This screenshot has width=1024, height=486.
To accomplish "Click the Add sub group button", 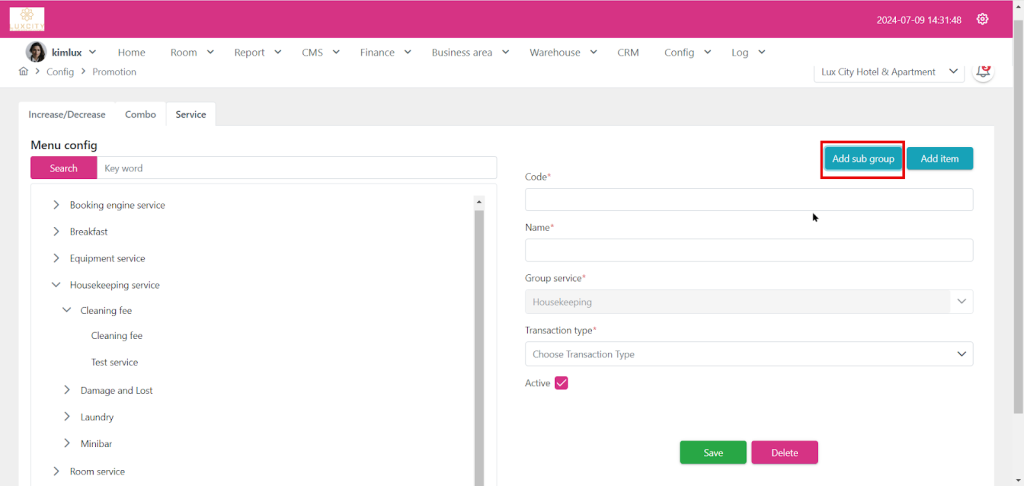I will click(x=863, y=159).
